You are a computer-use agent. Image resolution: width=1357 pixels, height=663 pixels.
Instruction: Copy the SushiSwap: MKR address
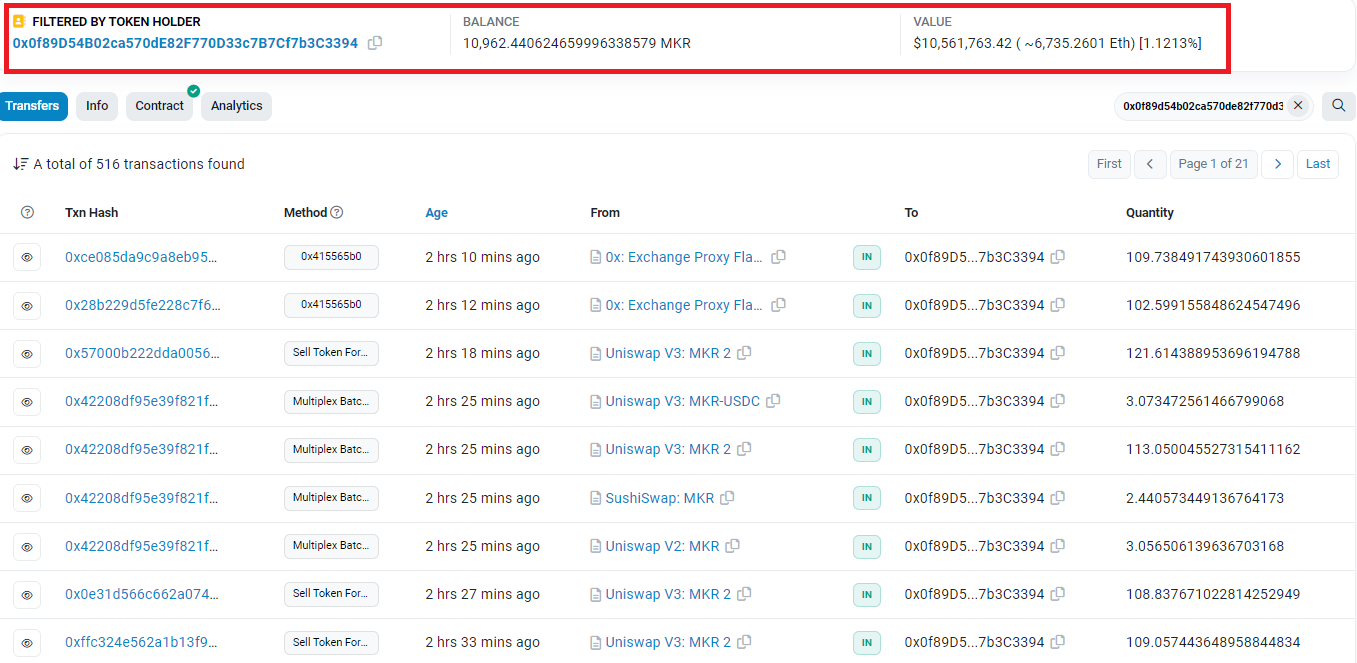point(727,498)
